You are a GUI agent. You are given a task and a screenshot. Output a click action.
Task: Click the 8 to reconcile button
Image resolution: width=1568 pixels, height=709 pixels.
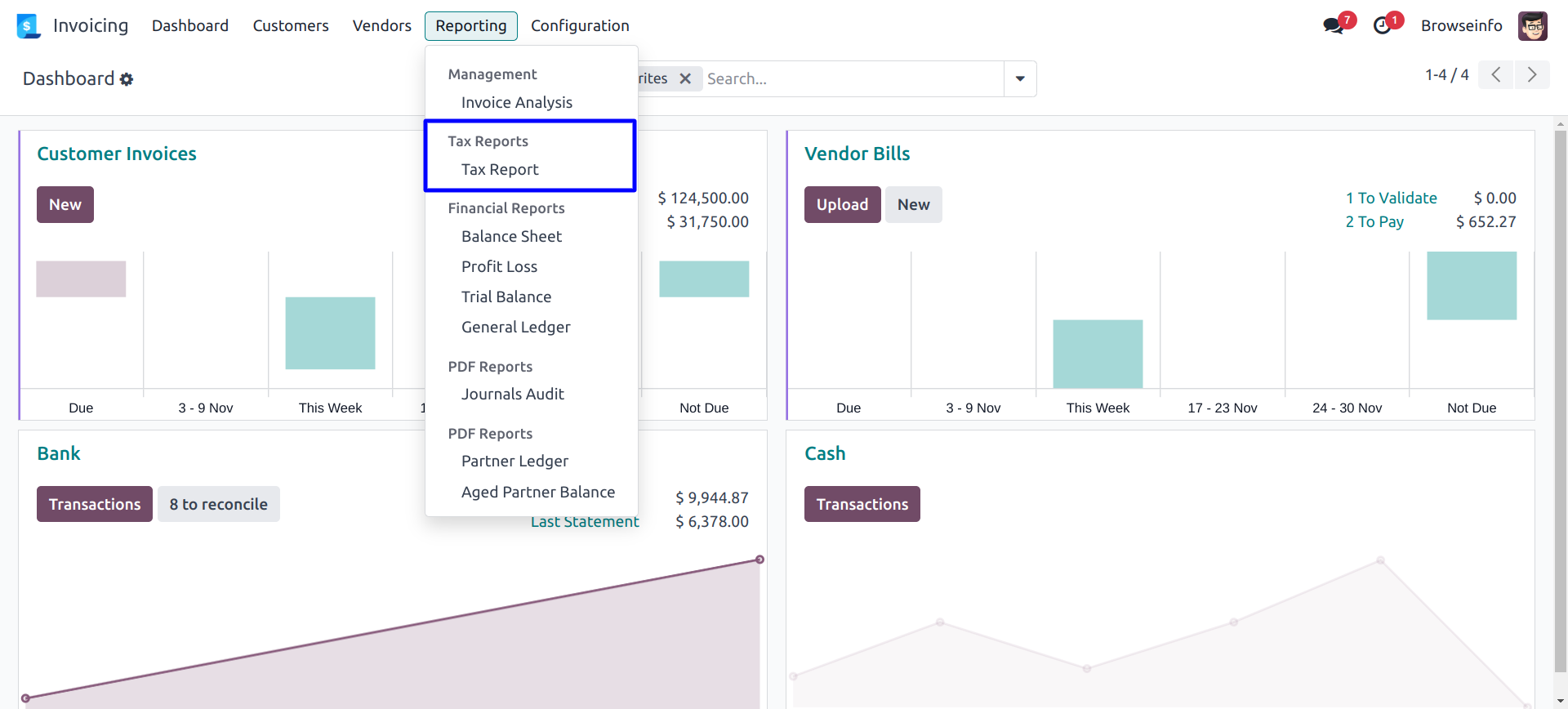pyautogui.click(x=218, y=505)
